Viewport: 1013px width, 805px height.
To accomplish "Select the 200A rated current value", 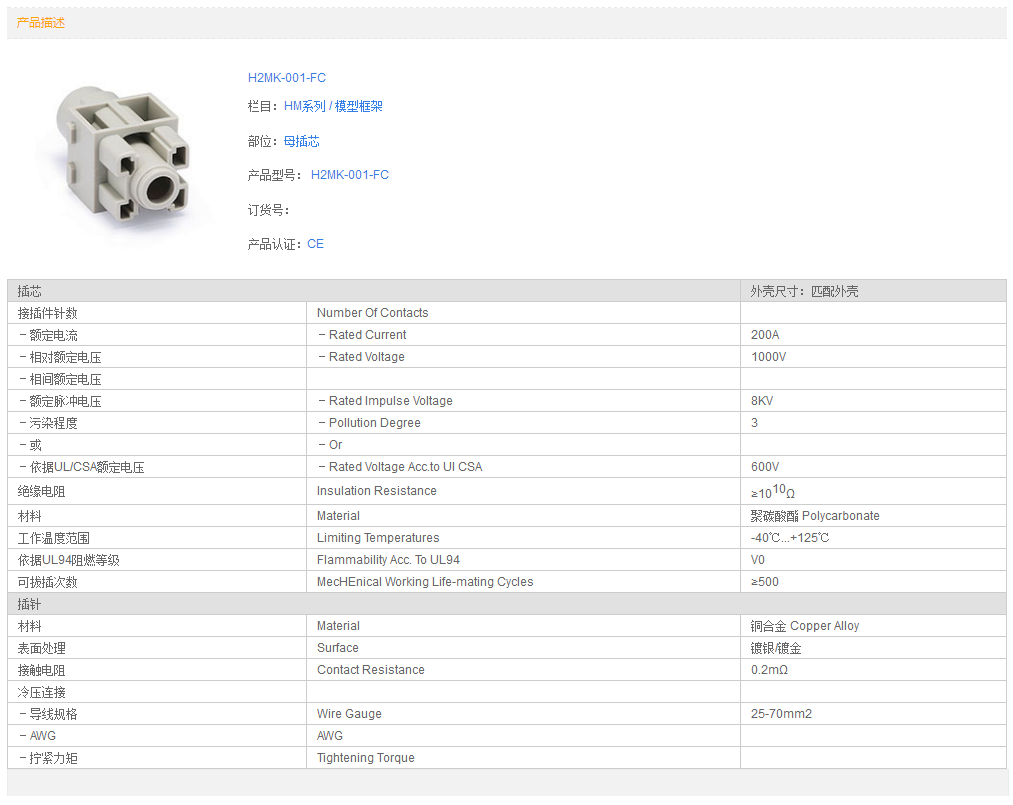I will [765, 335].
